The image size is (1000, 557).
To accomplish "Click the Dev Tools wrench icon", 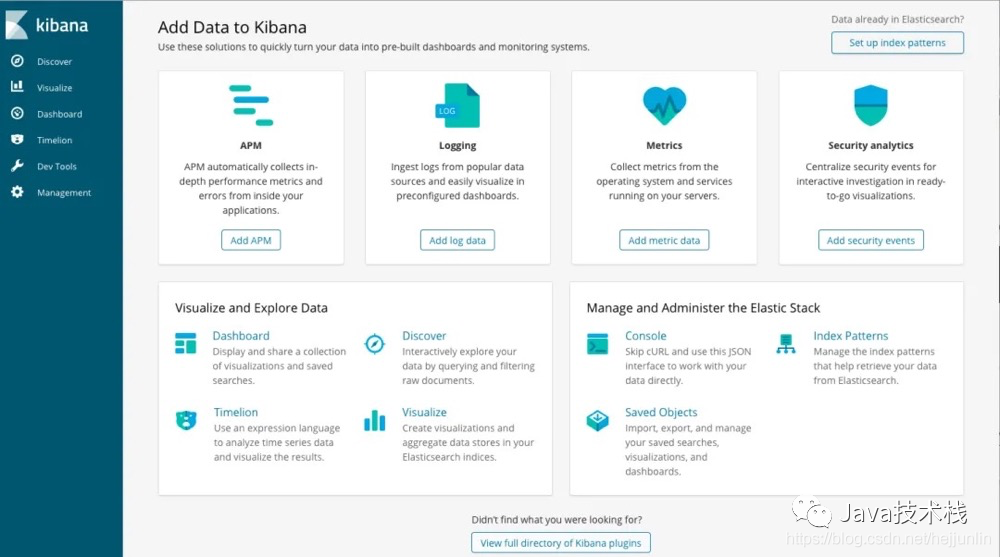I will point(17,166).
